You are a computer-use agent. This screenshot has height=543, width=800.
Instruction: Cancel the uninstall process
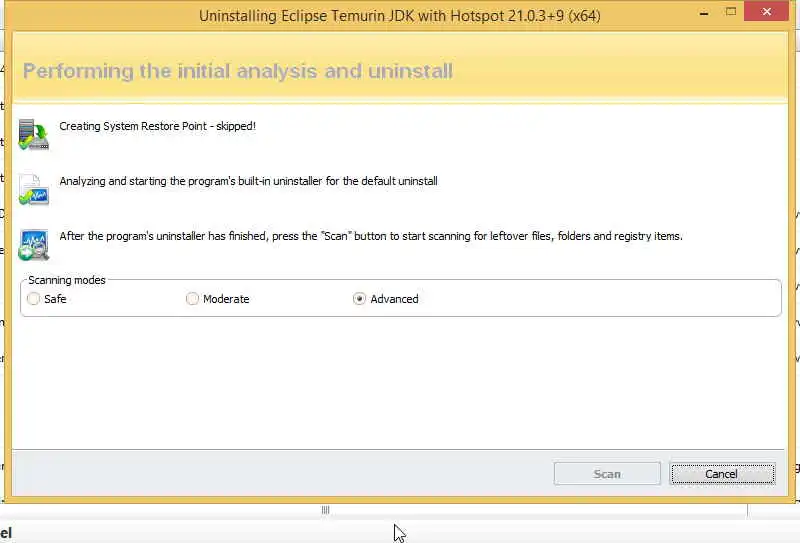point(722,474)
